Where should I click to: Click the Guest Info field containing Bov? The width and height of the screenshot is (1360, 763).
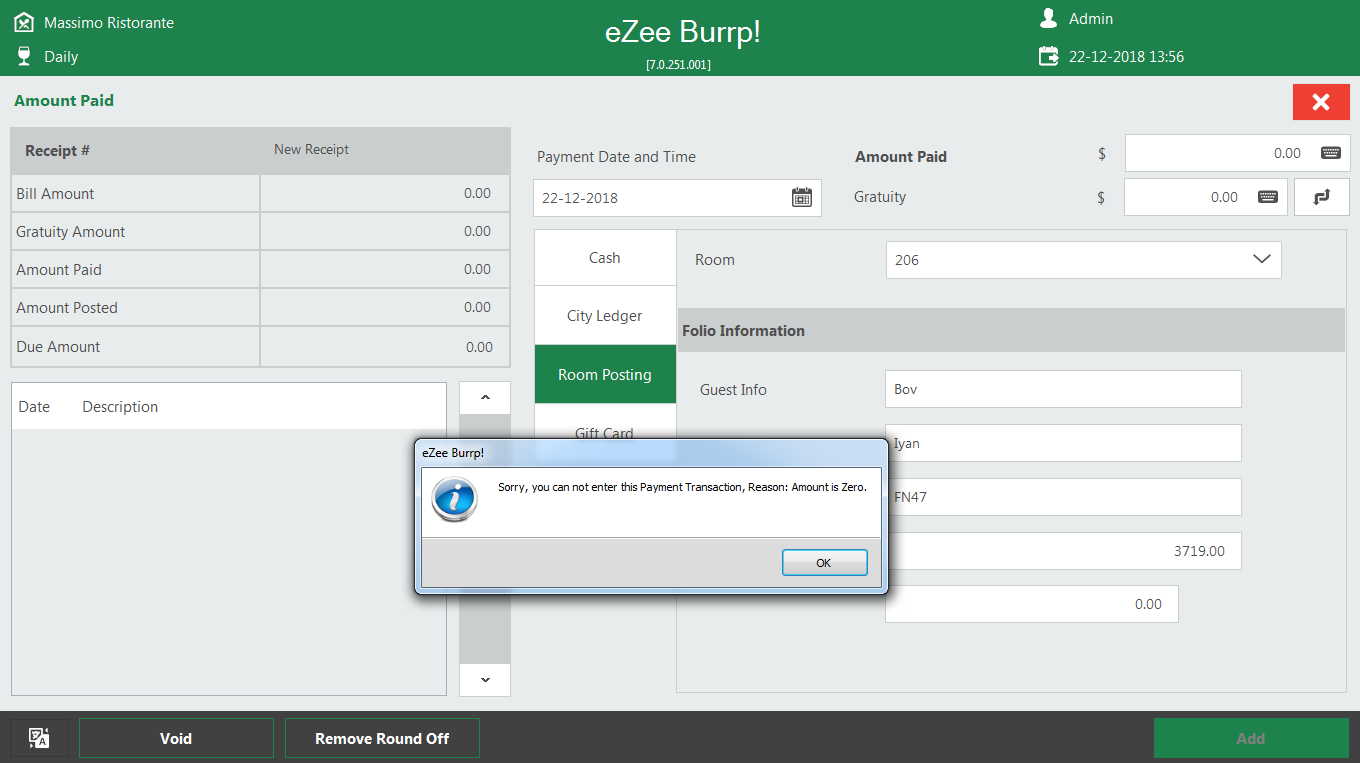(1063, 389)
